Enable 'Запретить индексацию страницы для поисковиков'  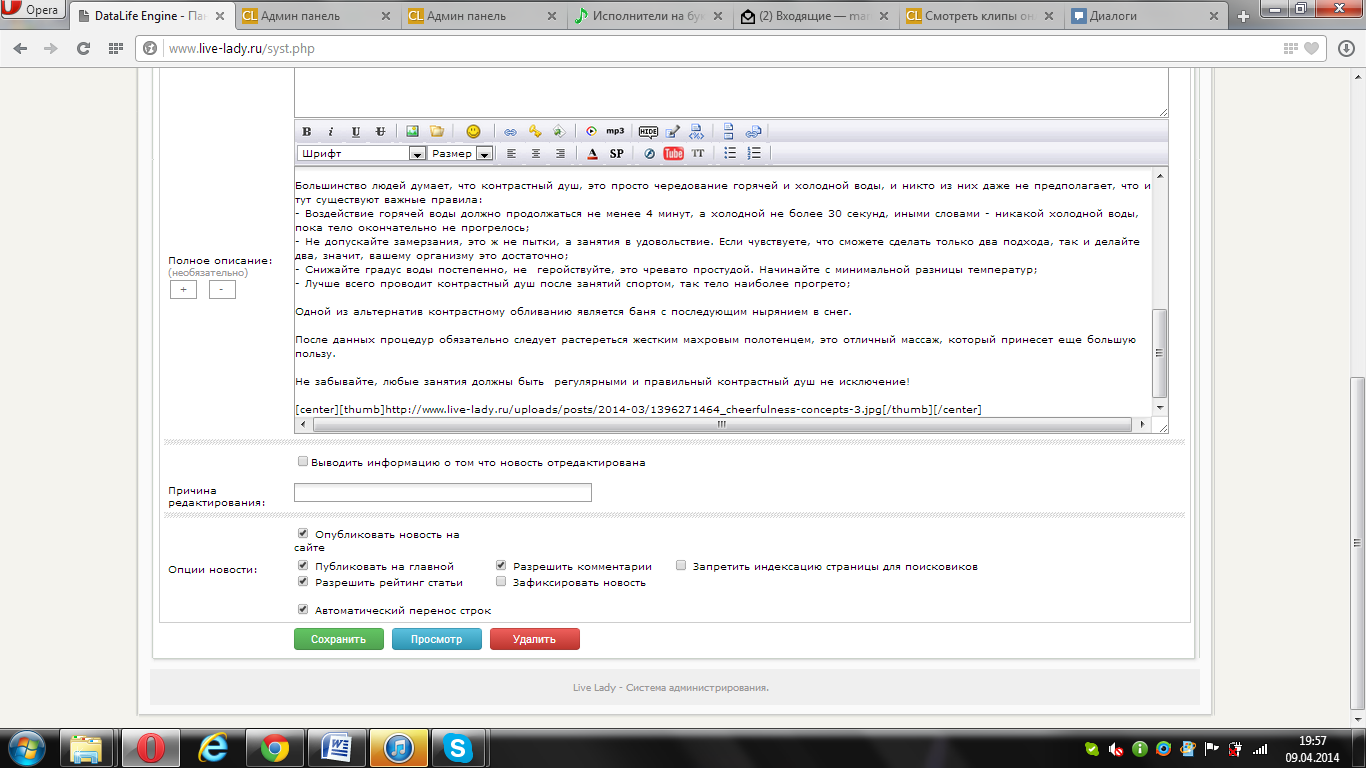tap(681, 566)
